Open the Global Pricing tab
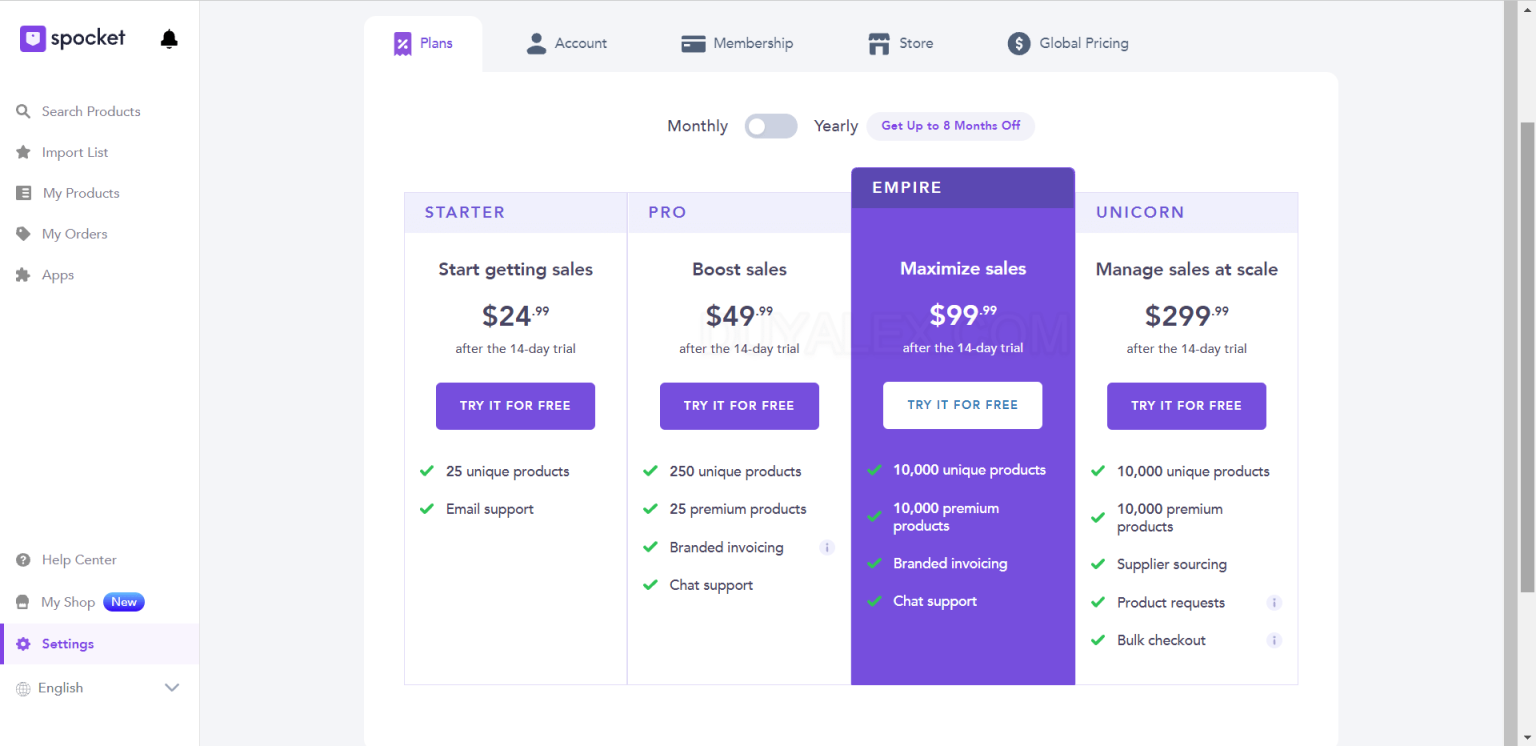Viewport: 1536px width, 746px height. 1068,43
